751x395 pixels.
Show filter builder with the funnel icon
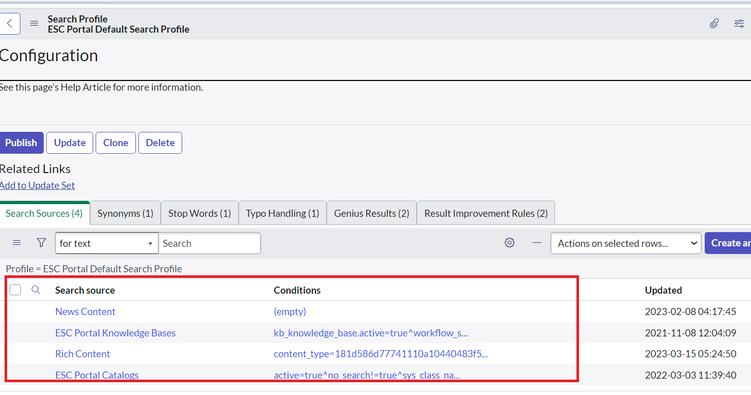pos(42,243)
